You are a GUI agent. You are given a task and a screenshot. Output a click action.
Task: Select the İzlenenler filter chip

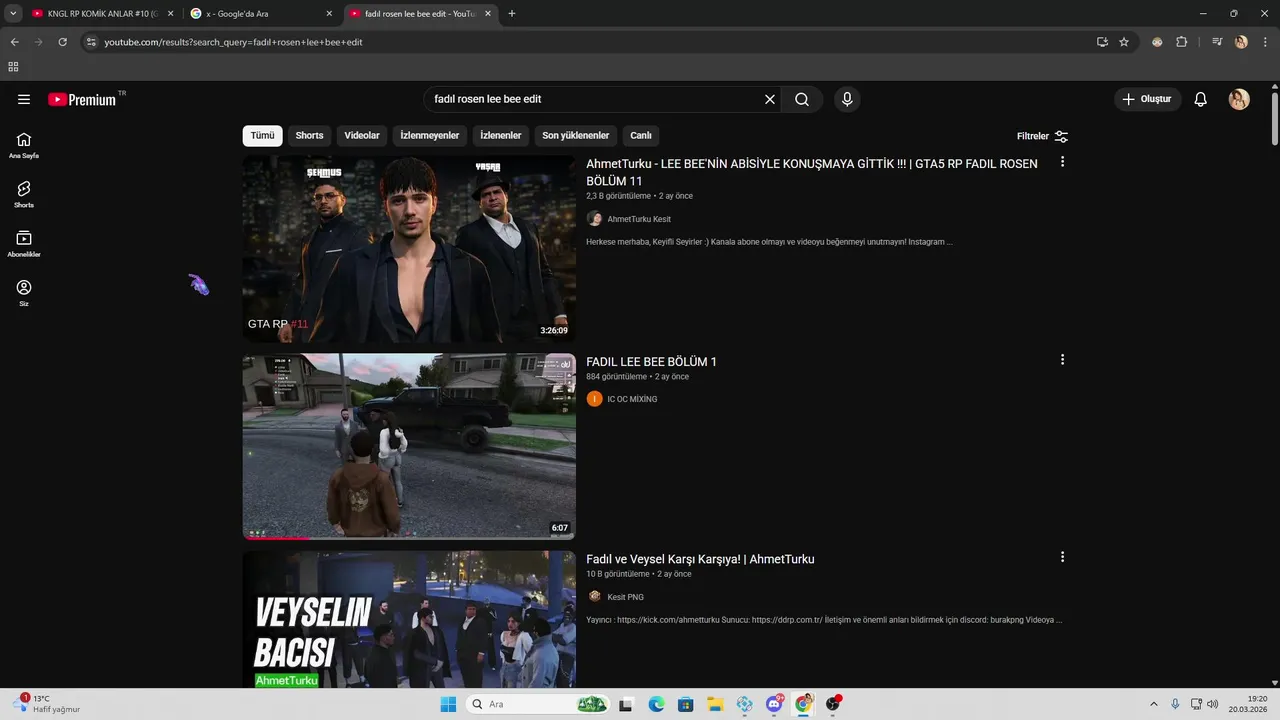pos(501,136)
